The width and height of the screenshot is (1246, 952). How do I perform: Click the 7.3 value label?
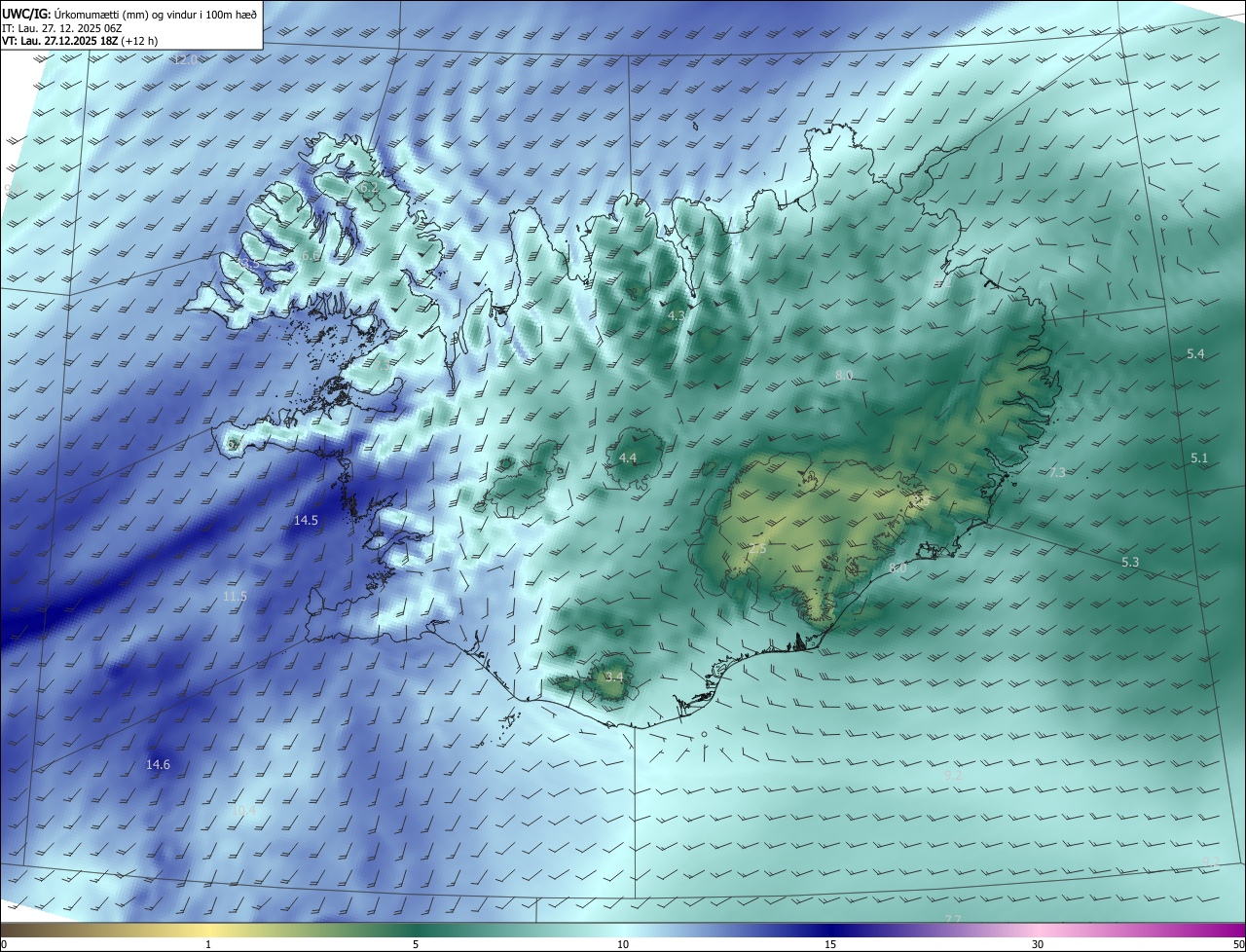(1057, 472)
